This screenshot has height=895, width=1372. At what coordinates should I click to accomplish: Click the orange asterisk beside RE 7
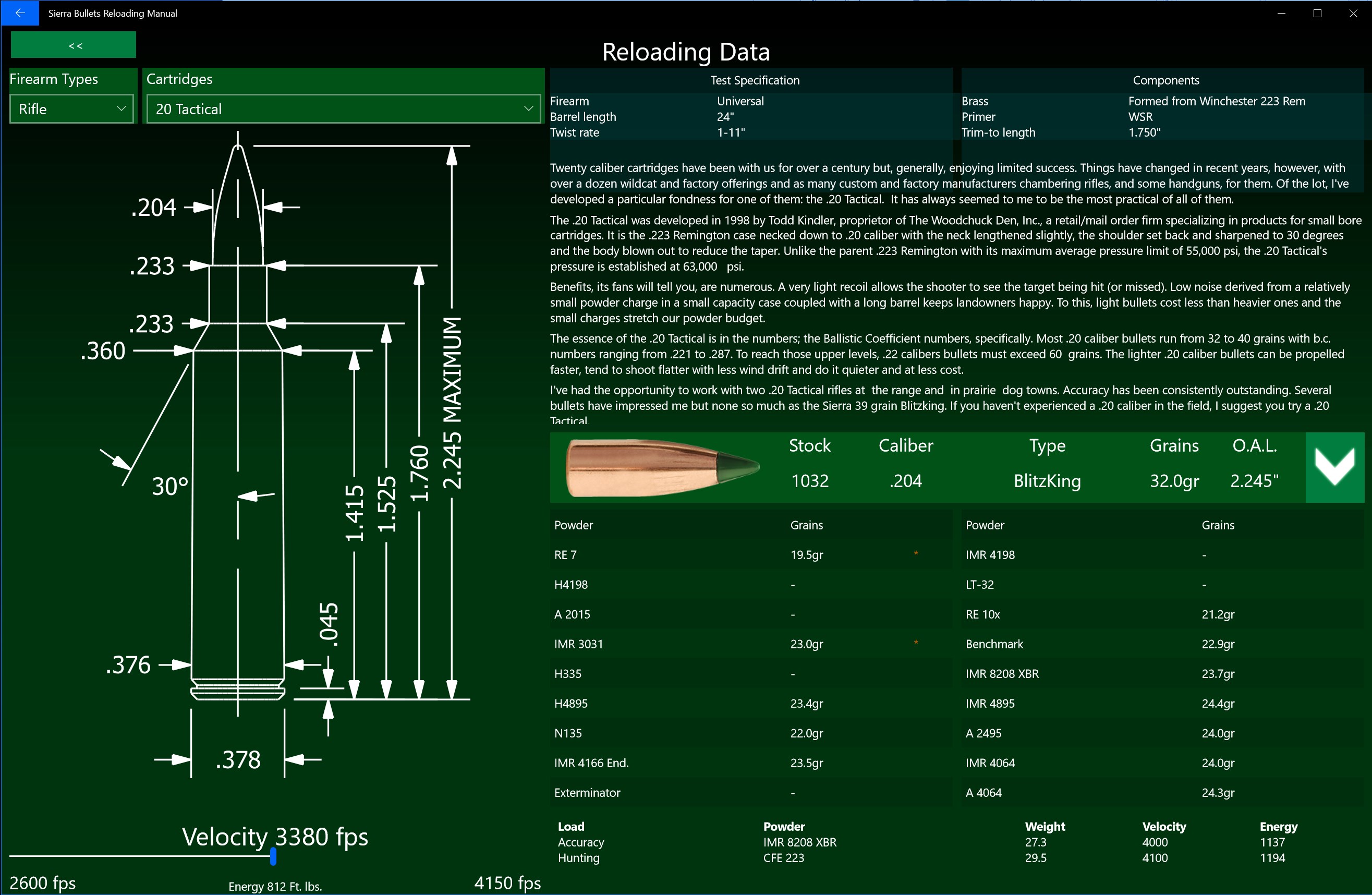(x=915, y=553)
